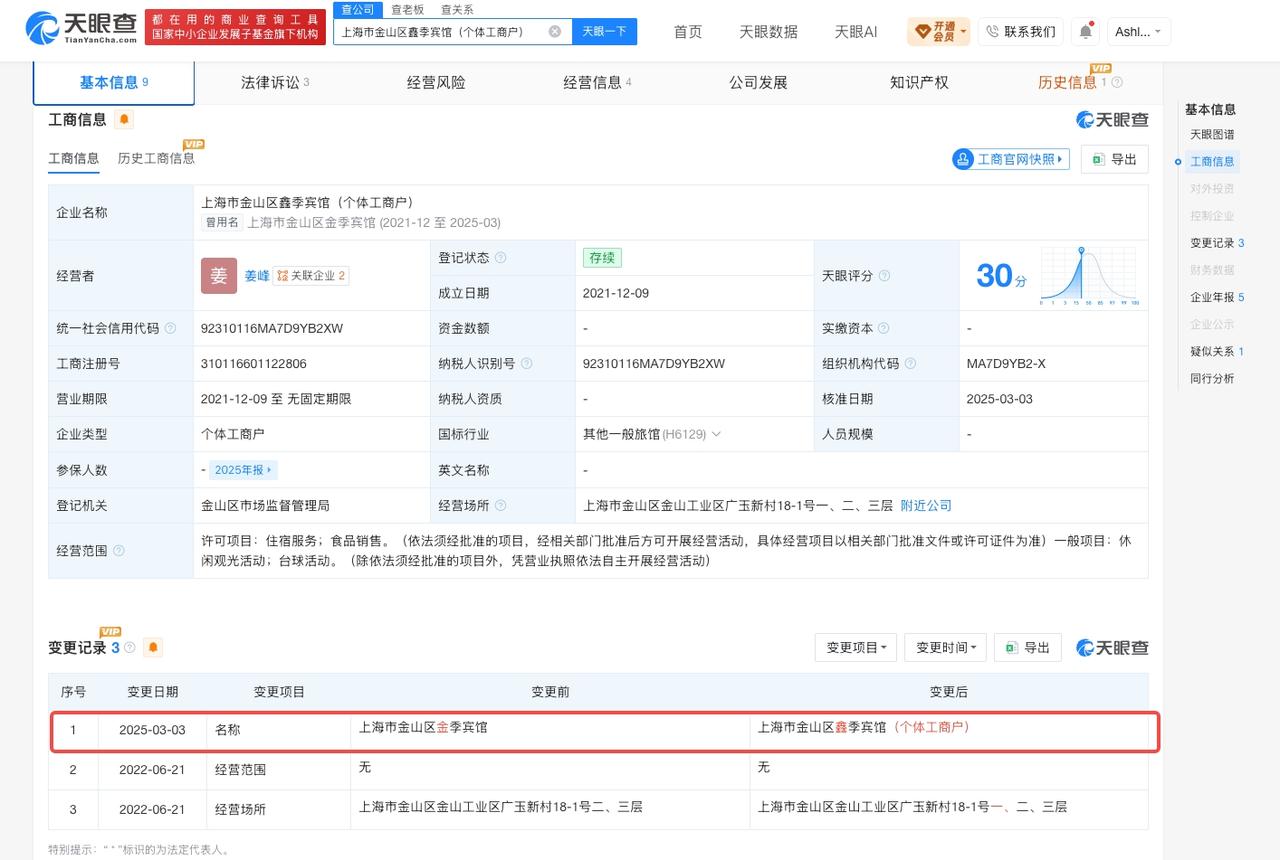Select the 历史工商信息 sub-tab

pos(156,158)
